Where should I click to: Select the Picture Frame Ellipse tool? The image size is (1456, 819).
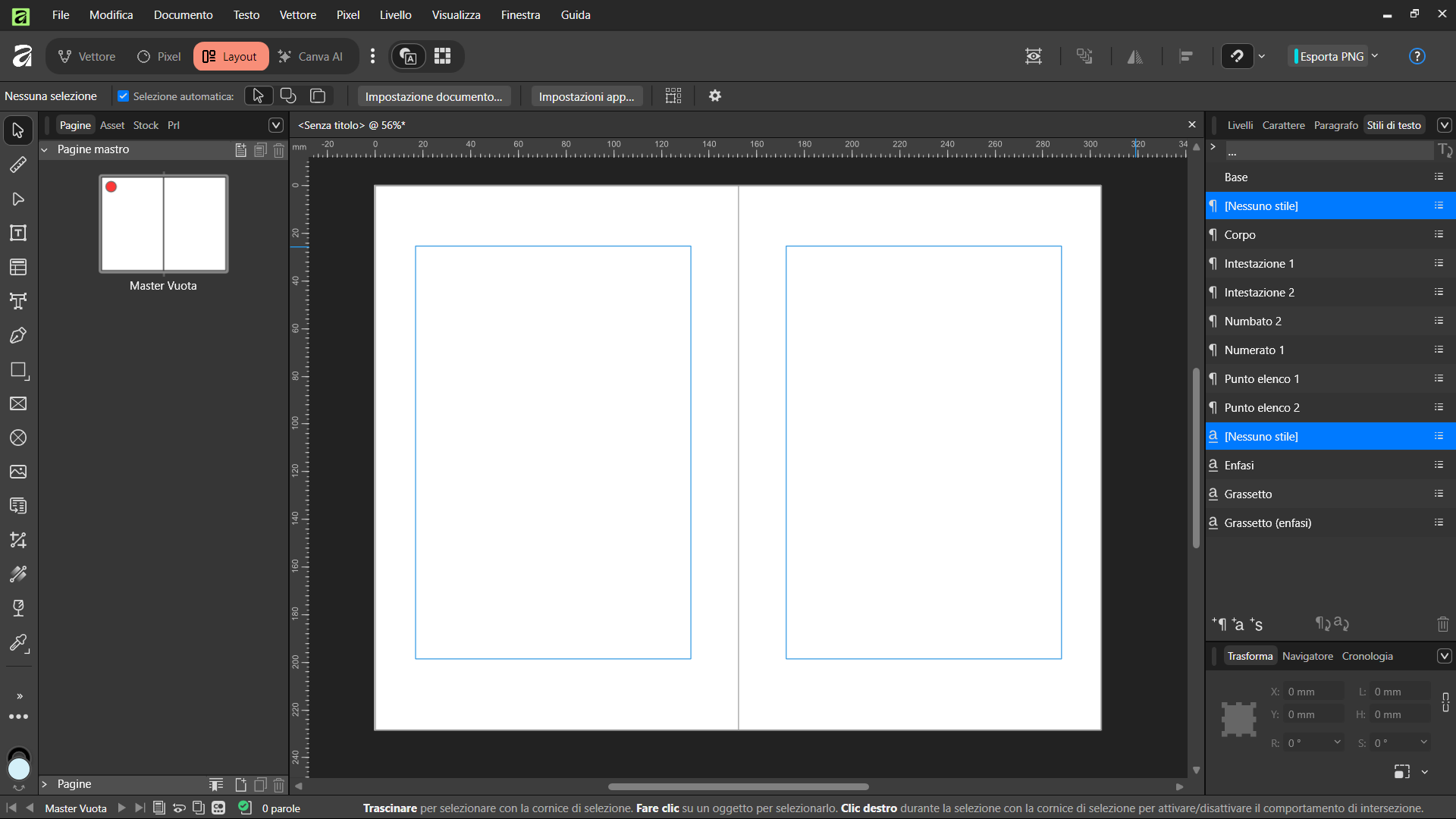18,438
